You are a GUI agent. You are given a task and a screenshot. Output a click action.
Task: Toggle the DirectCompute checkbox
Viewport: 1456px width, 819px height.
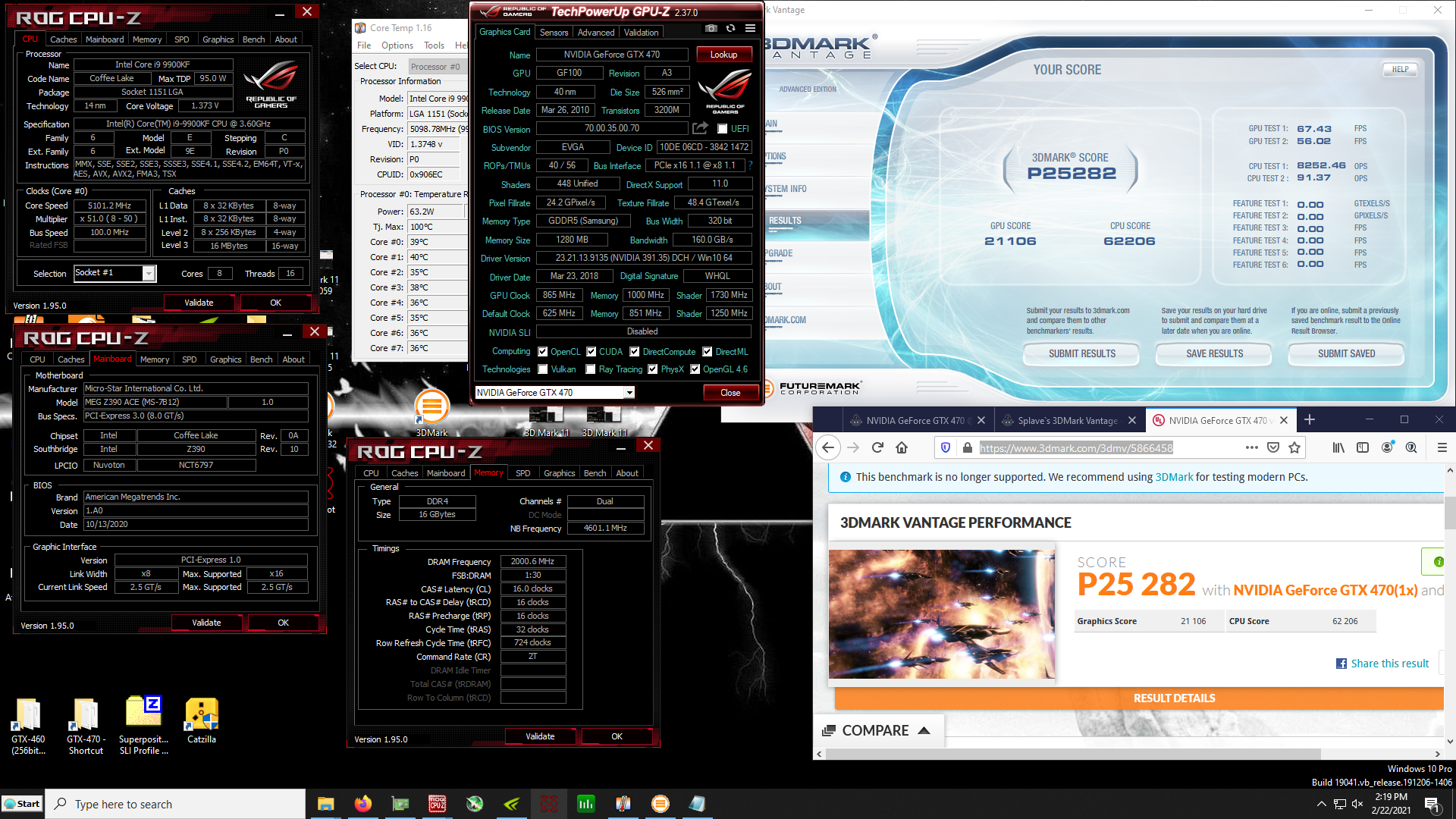(635, 352)
